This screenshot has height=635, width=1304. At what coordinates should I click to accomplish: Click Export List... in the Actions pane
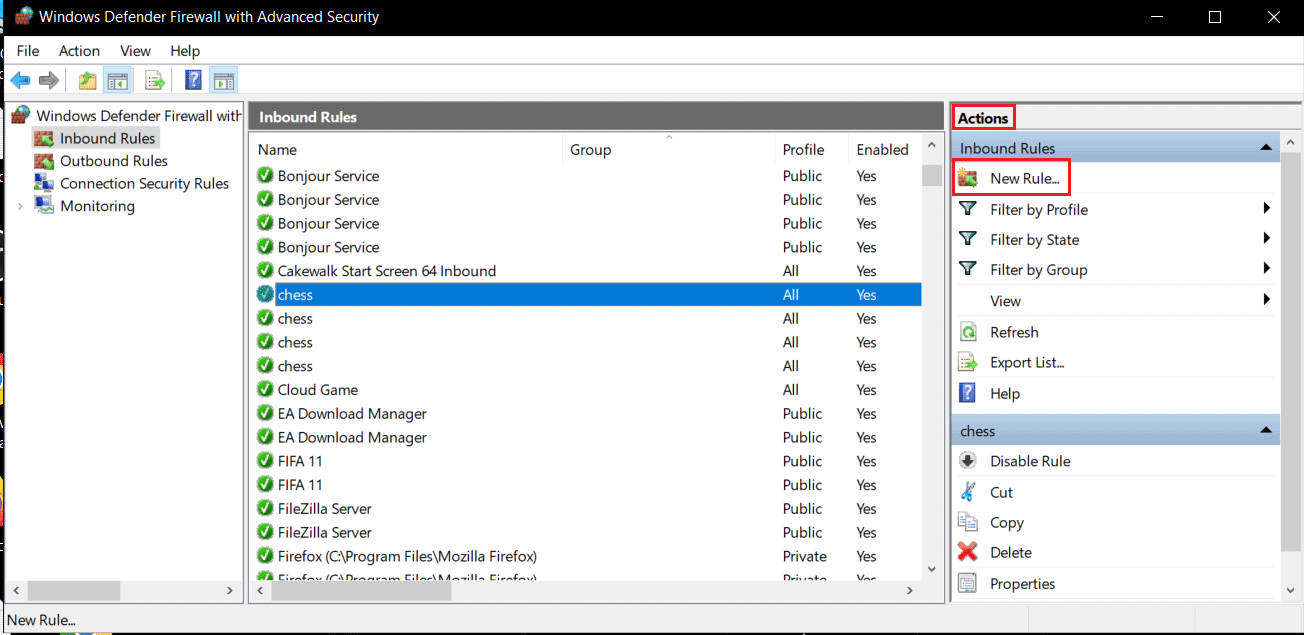pos(1027,363)
